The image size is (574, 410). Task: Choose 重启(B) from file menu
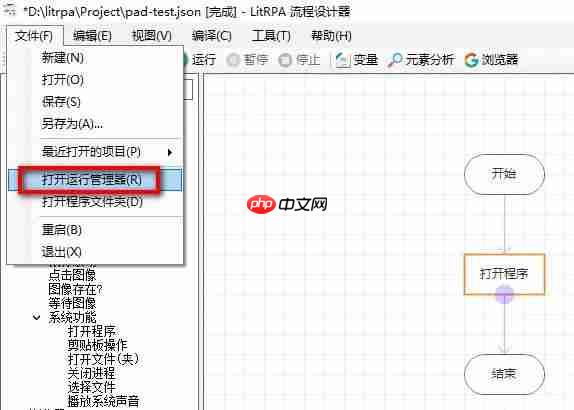click(x=95, y=230)
